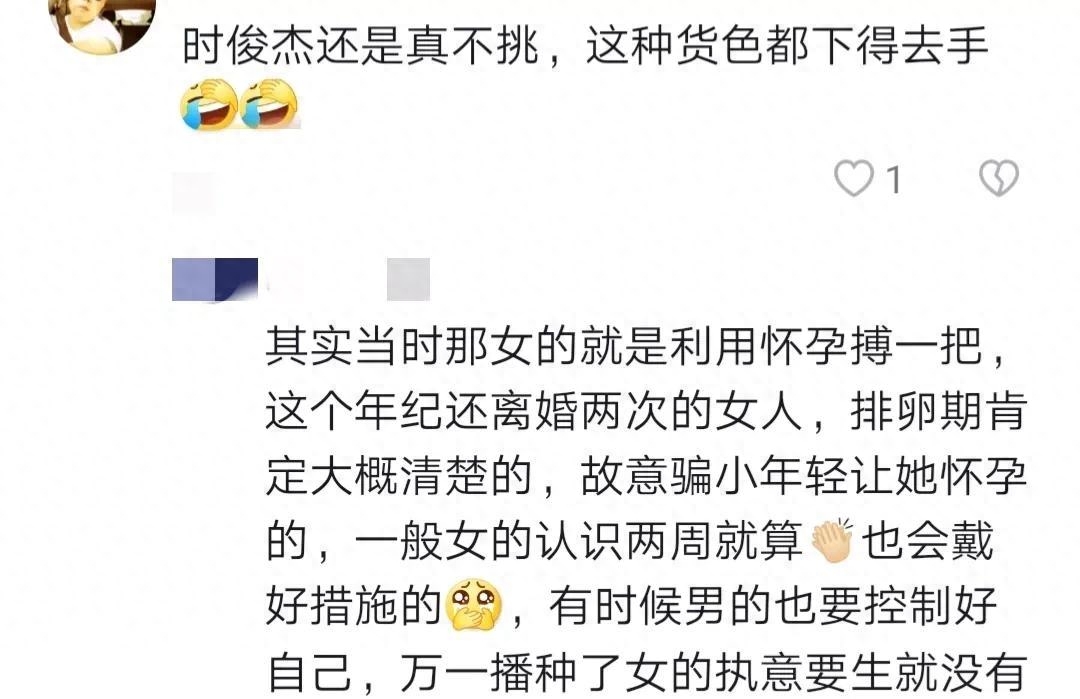Tap the clapping hands emoji in the reply

point(832,541)
